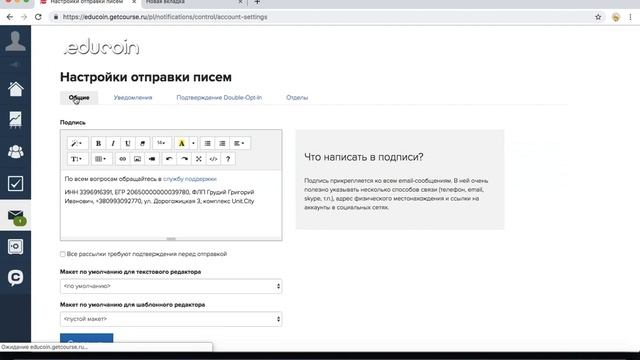
Task: Collapse the sidebar arrow under profile
Action: [15, 64]
